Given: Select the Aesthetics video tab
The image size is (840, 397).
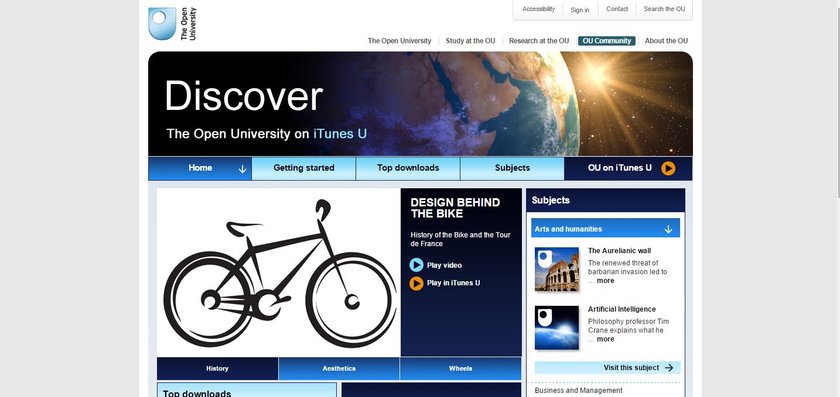Looking at the screenshot, I should [339, 369].
